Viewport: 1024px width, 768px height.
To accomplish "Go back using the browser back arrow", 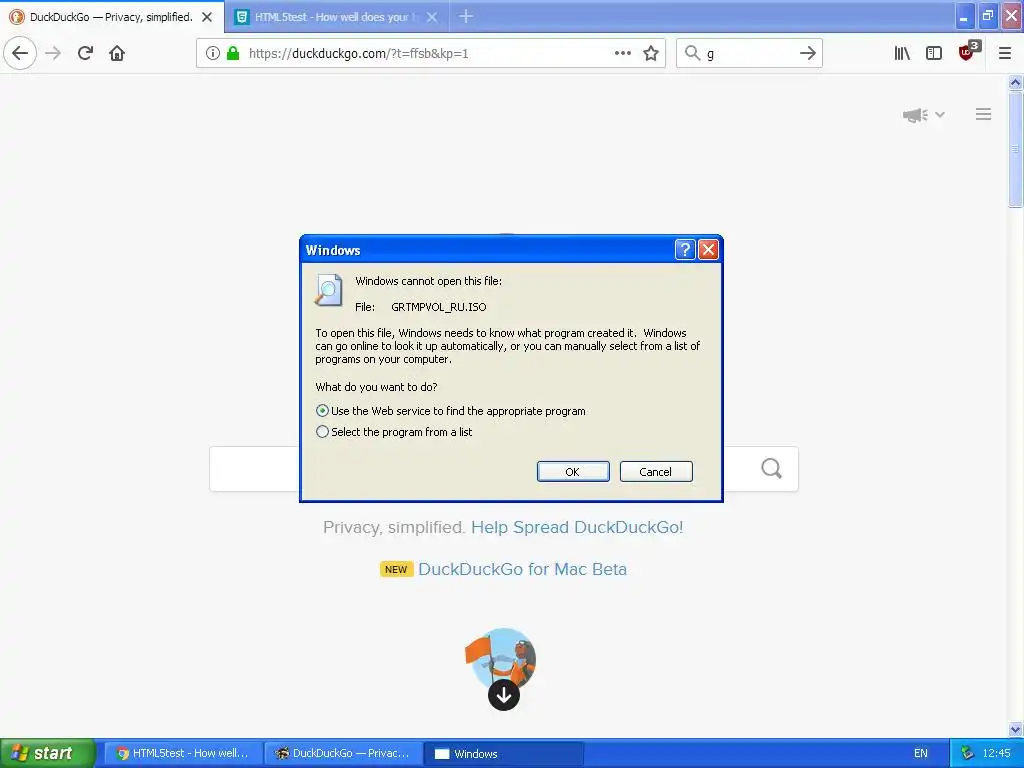I will 20,53.
